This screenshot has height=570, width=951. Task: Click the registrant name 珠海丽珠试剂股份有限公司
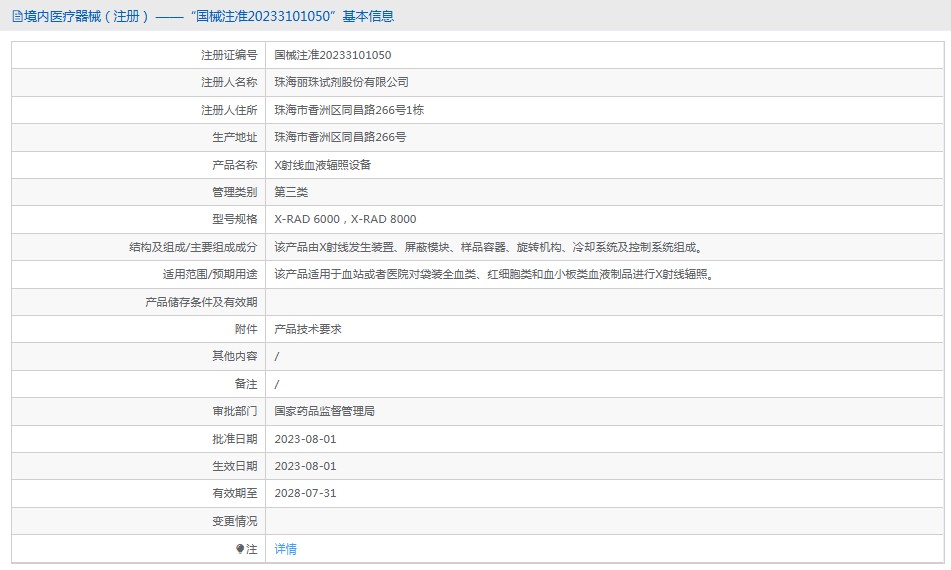tap(342, 82)
